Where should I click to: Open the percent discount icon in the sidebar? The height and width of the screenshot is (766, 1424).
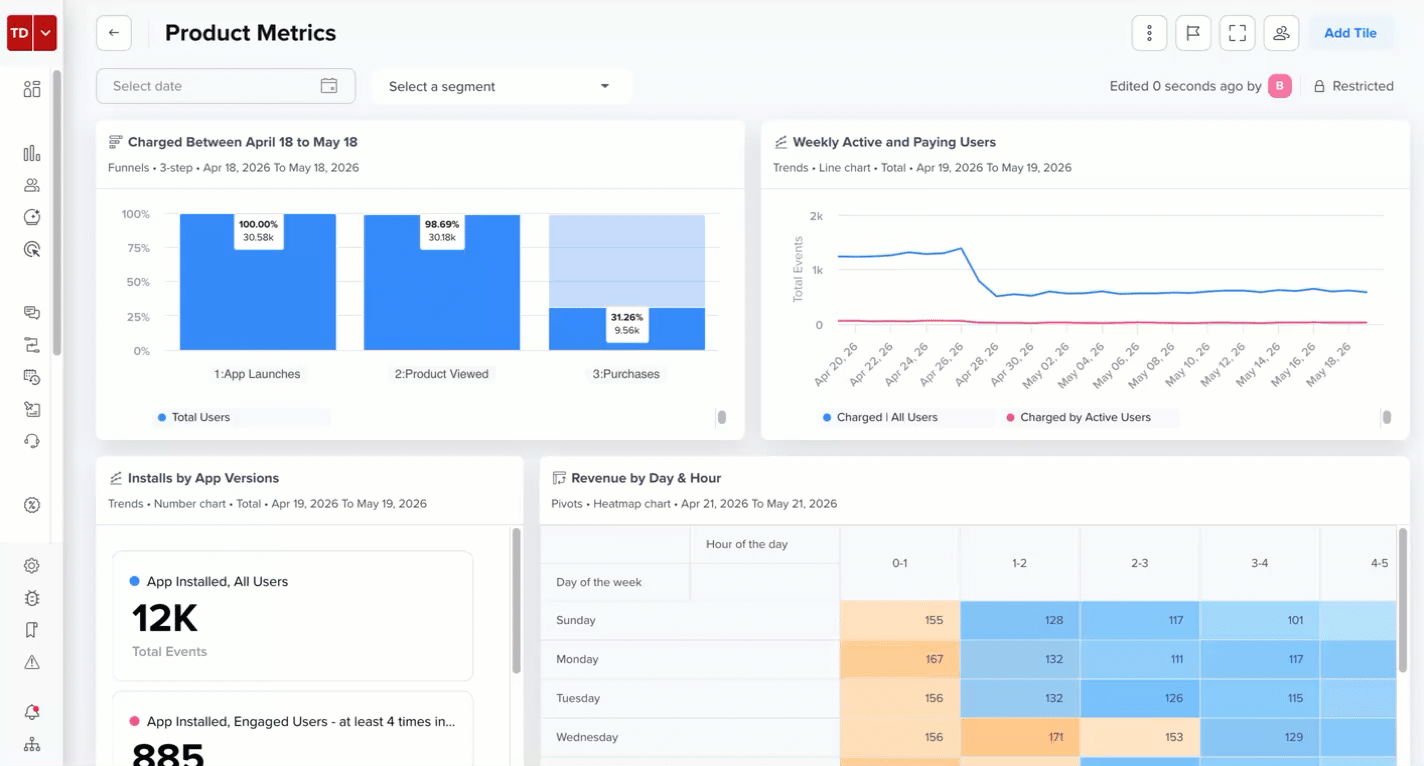[x=32, y=505]
